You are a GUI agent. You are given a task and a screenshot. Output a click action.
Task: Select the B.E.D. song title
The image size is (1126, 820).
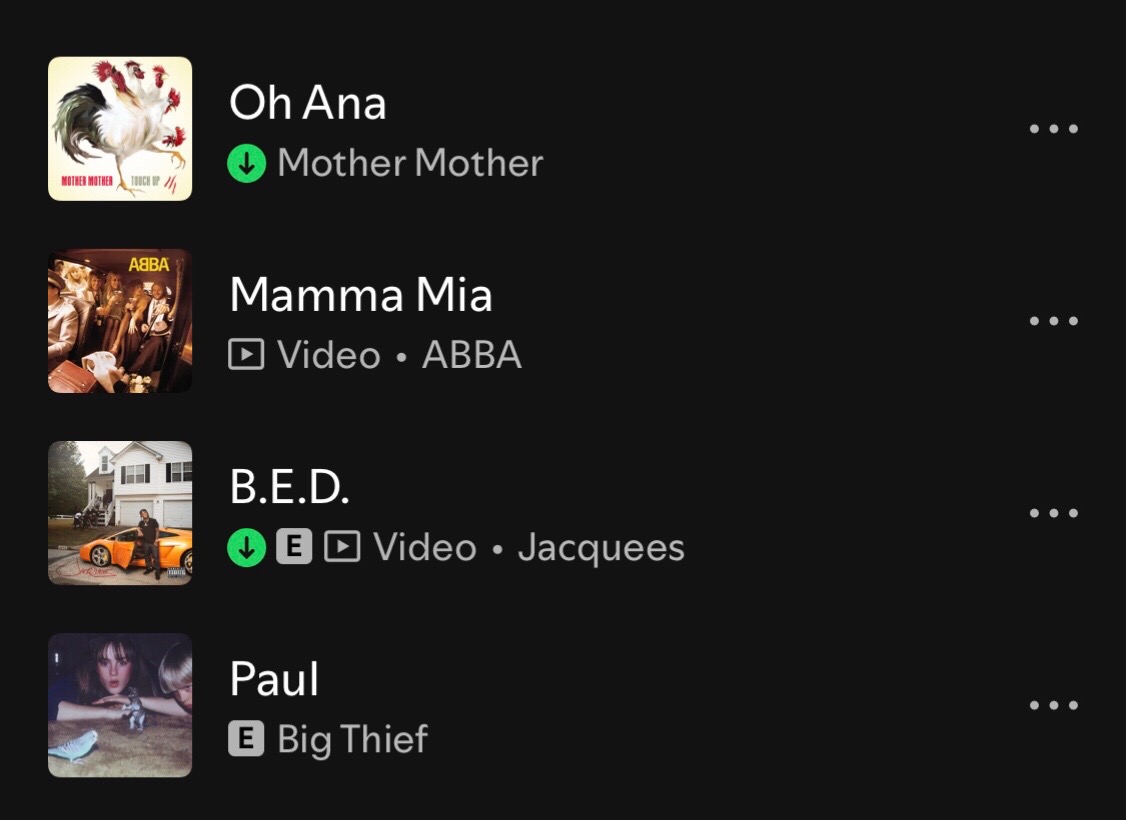click(289, 487)
